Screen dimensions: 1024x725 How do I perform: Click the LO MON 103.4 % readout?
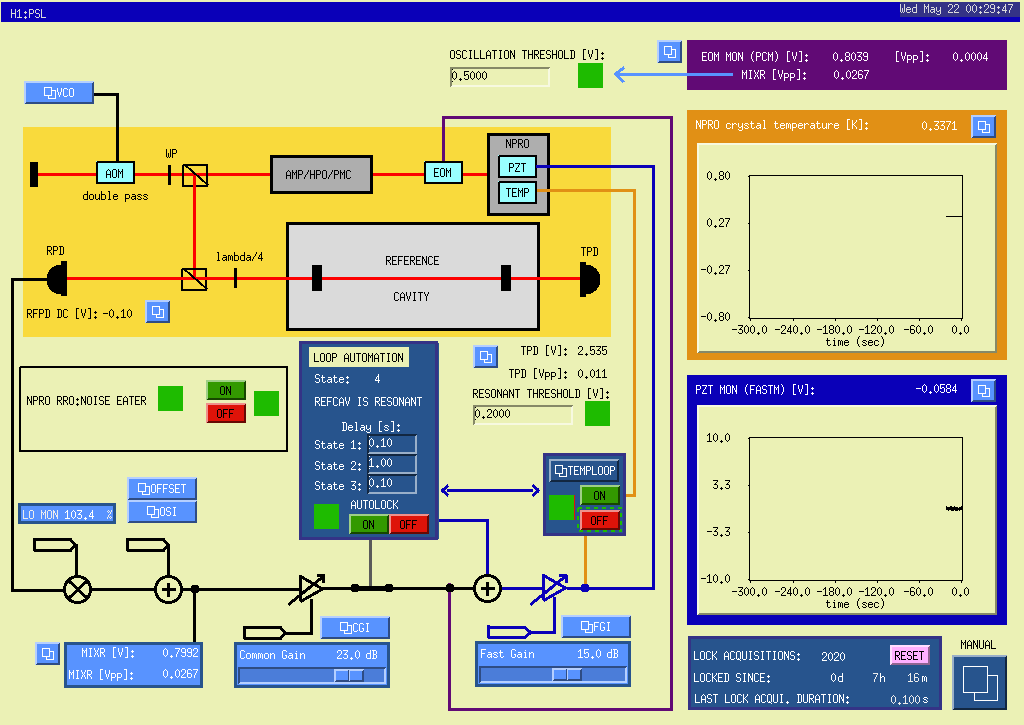(x=67, y=514)
